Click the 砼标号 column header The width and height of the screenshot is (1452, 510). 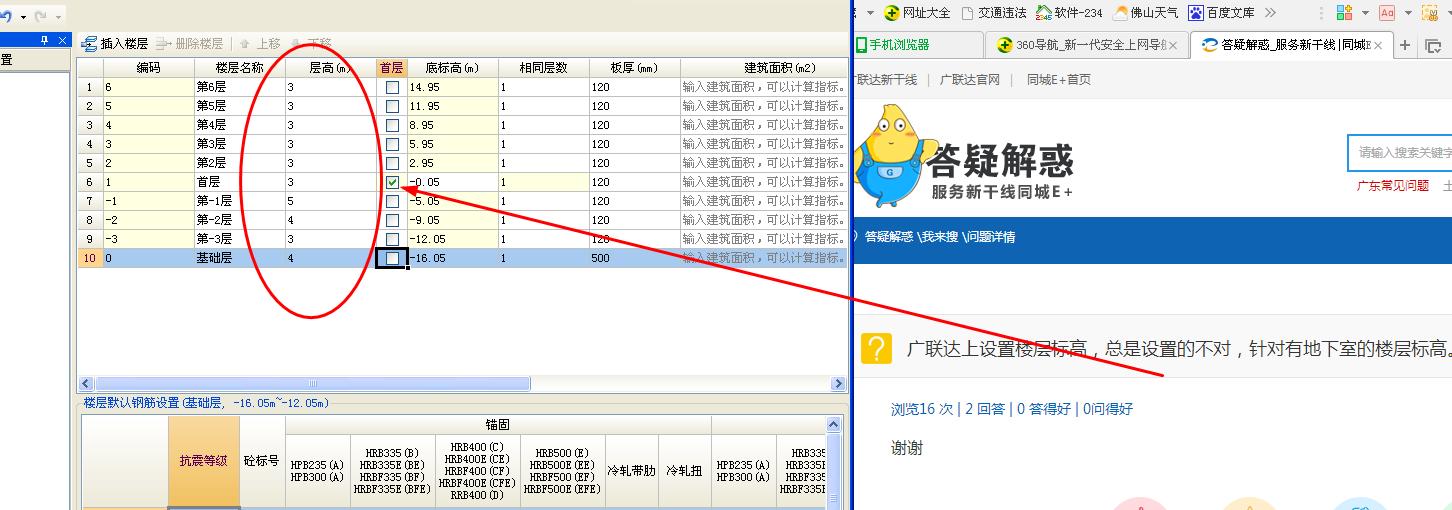tap(263, 461)
